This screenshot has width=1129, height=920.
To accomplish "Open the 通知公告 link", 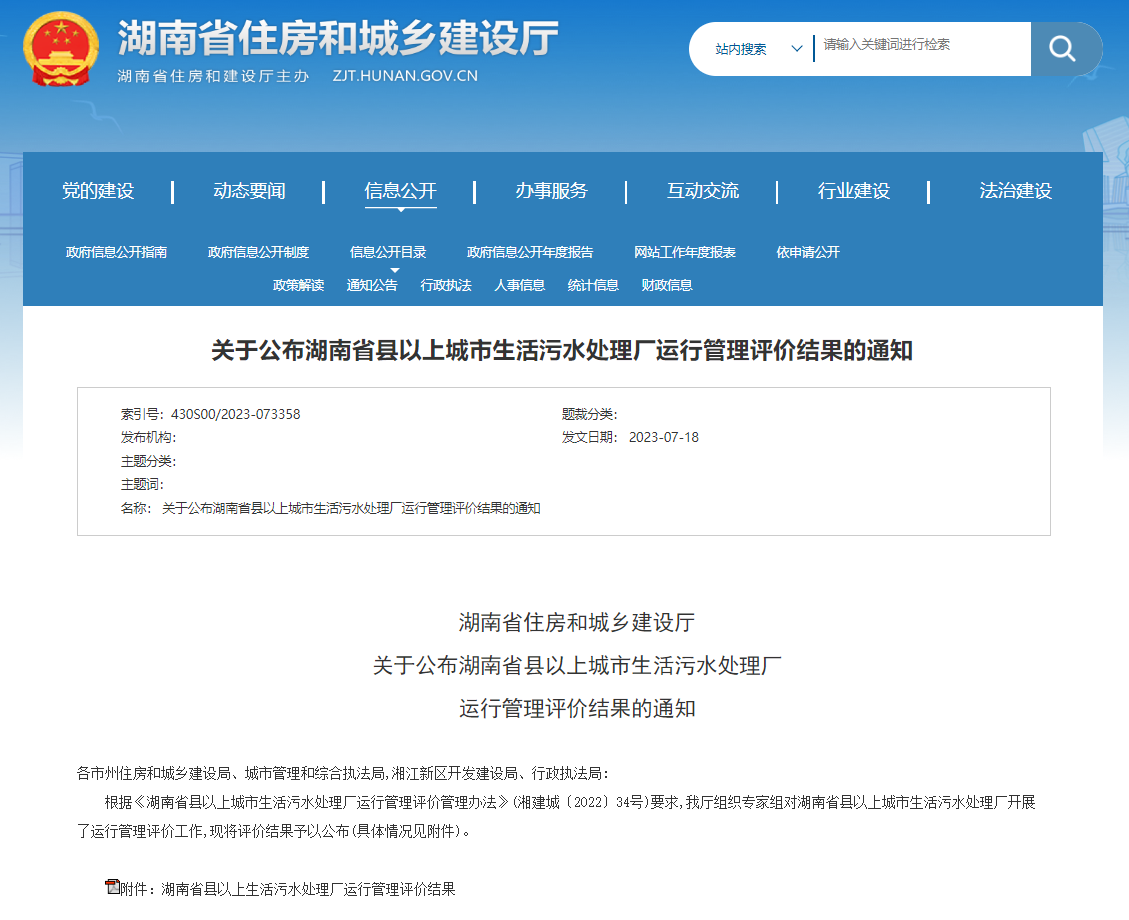I will [378, 285].
